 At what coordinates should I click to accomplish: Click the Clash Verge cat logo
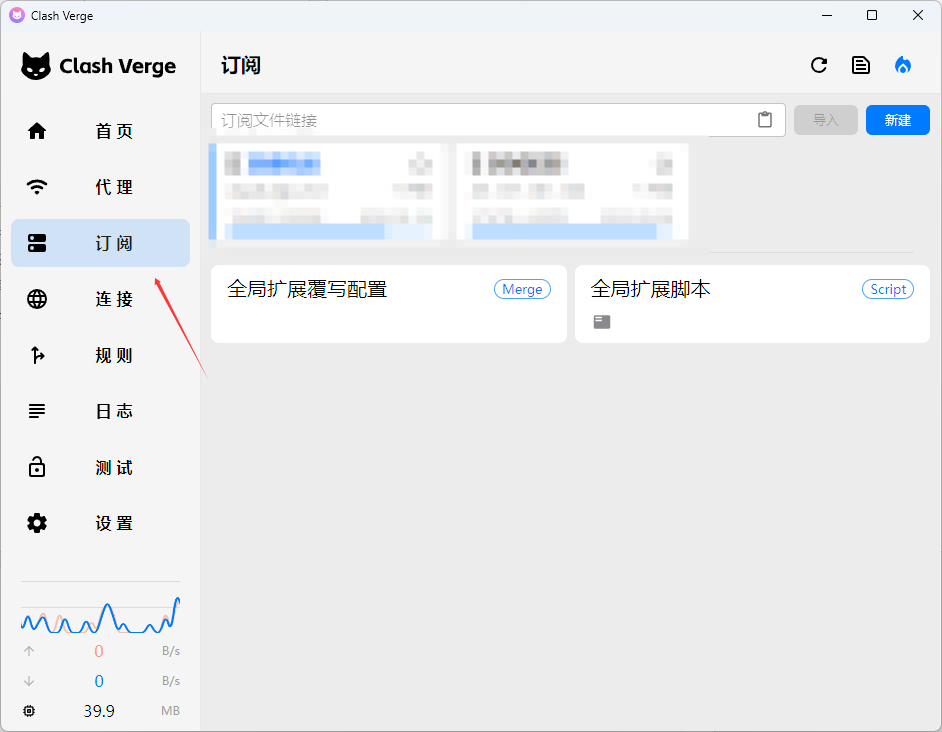[36, 66]
